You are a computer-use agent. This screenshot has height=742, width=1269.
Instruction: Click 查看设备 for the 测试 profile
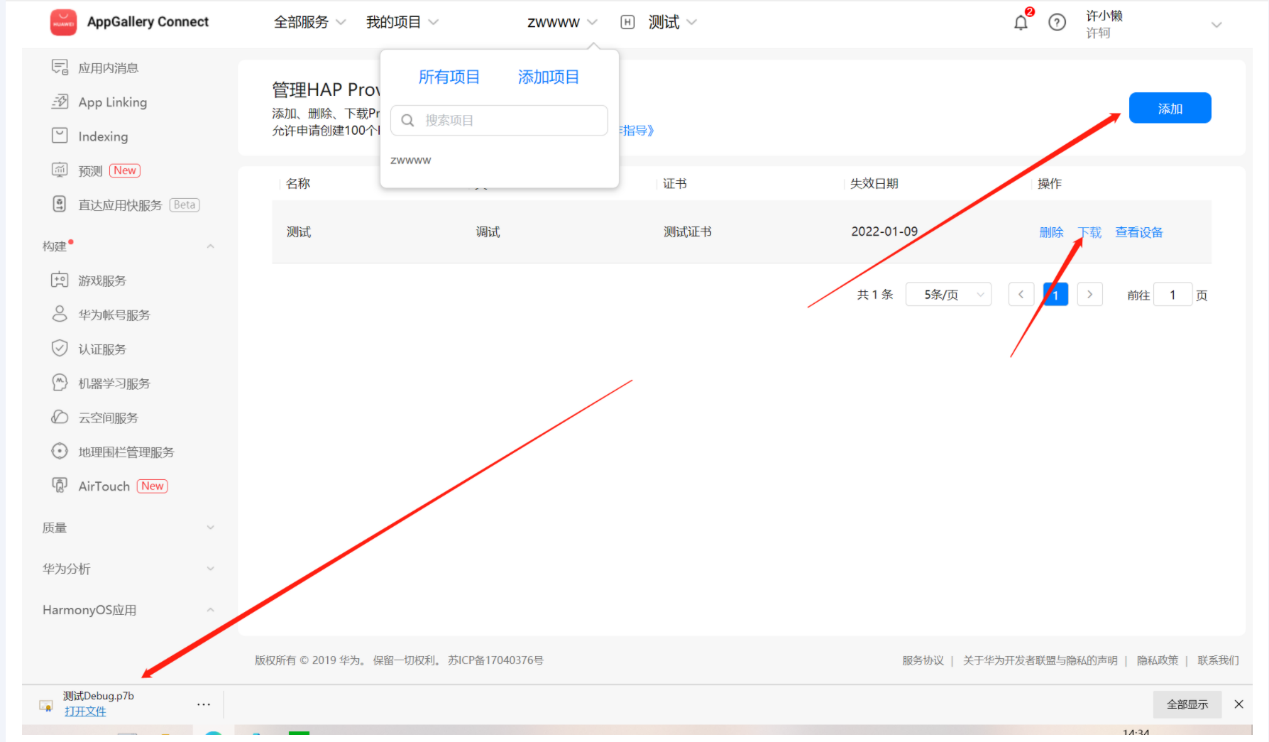click(x=1139, y=232)
